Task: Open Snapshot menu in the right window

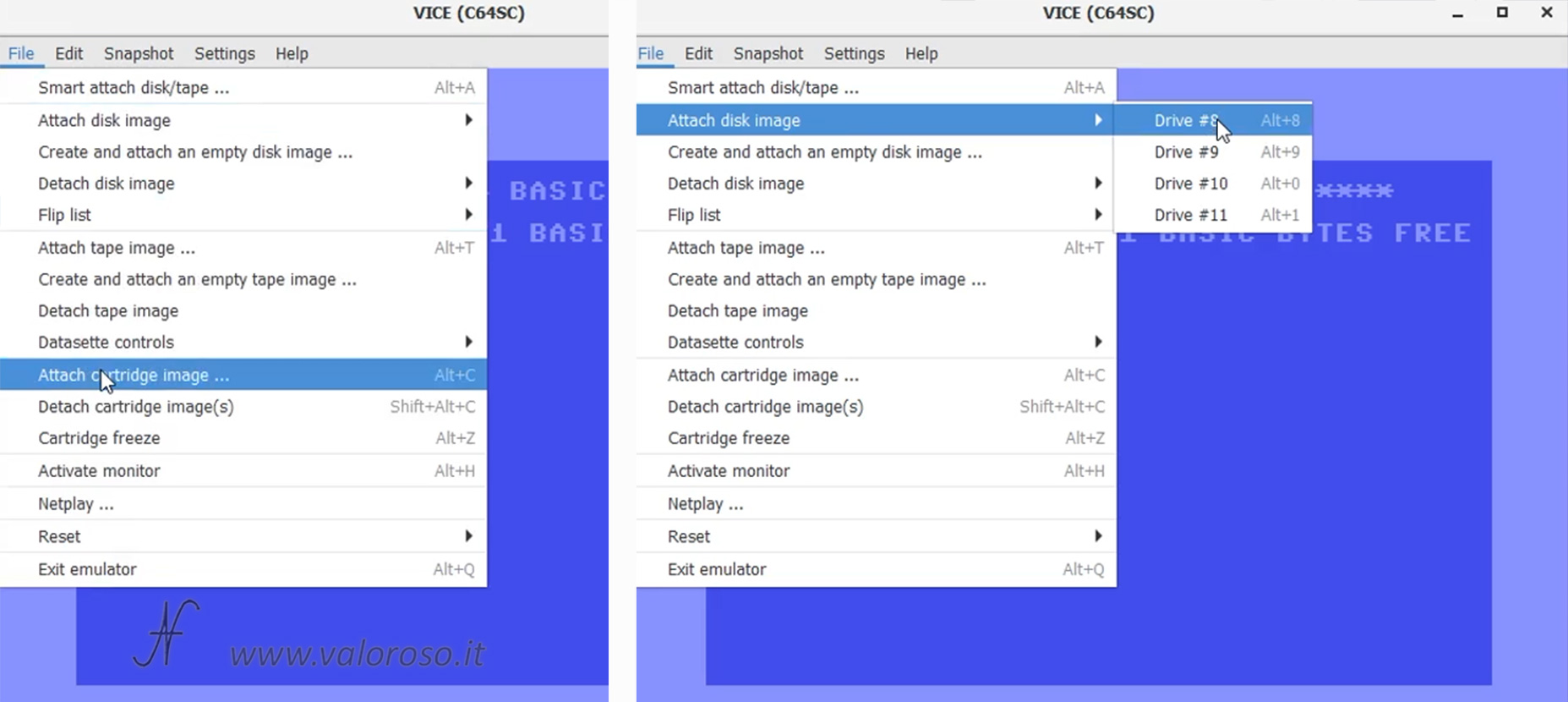Action: pyautogui.click(x=768, y=53)
